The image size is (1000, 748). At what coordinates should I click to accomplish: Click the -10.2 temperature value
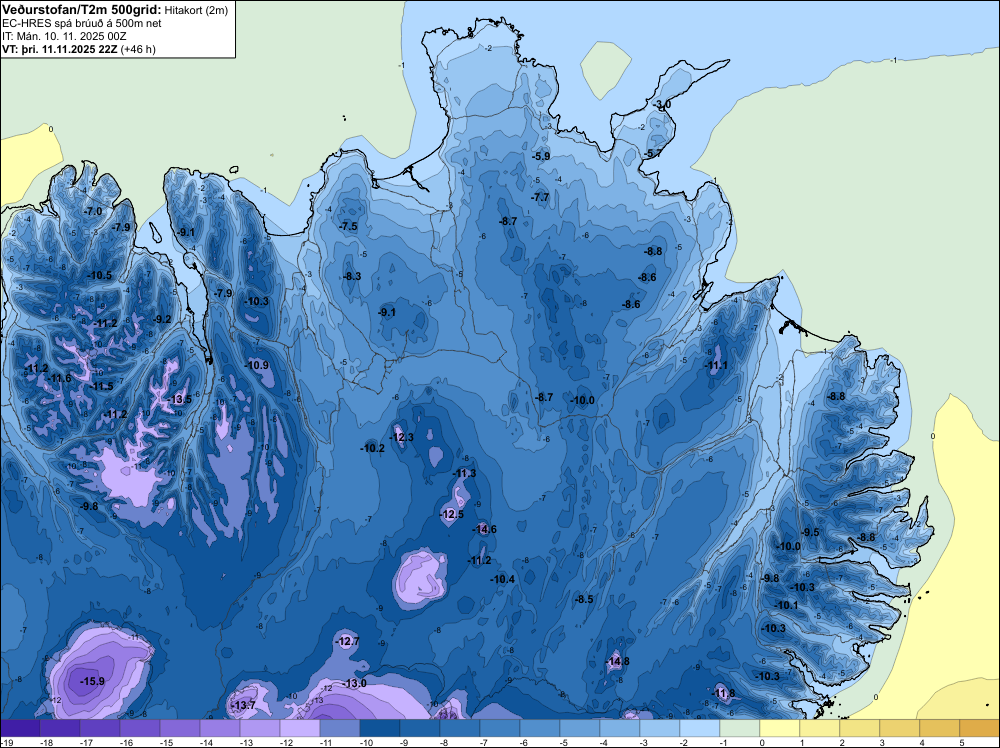pyautogui.click(x=372, y=448)
